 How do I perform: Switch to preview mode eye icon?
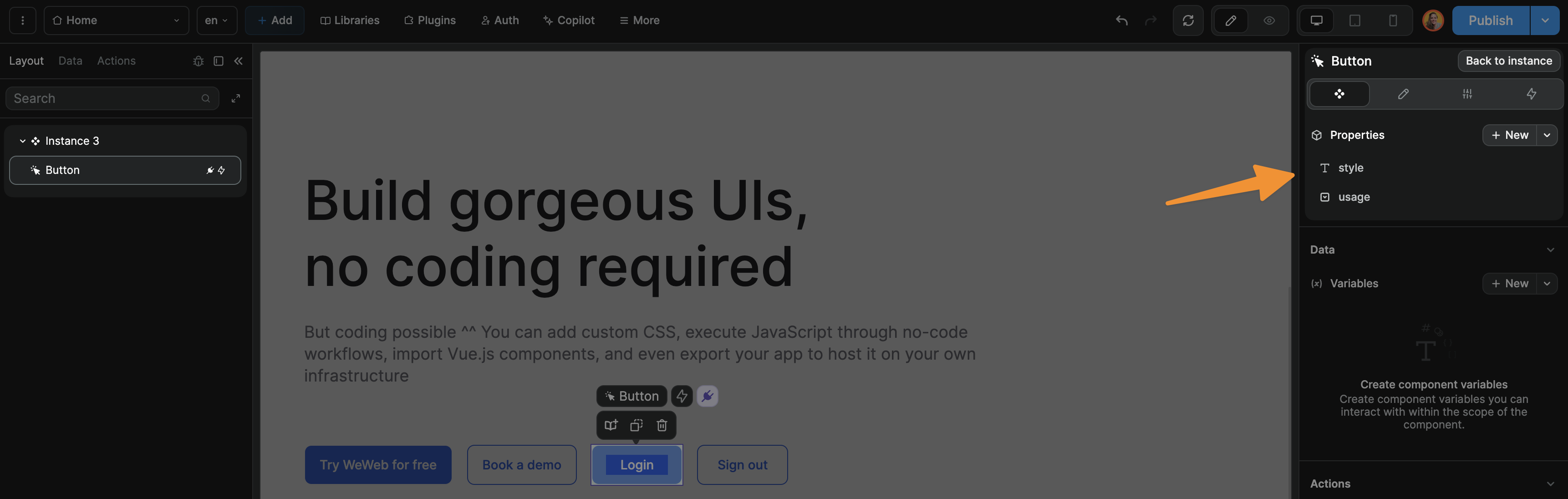pyautogui.click(x=1269, y=20)
